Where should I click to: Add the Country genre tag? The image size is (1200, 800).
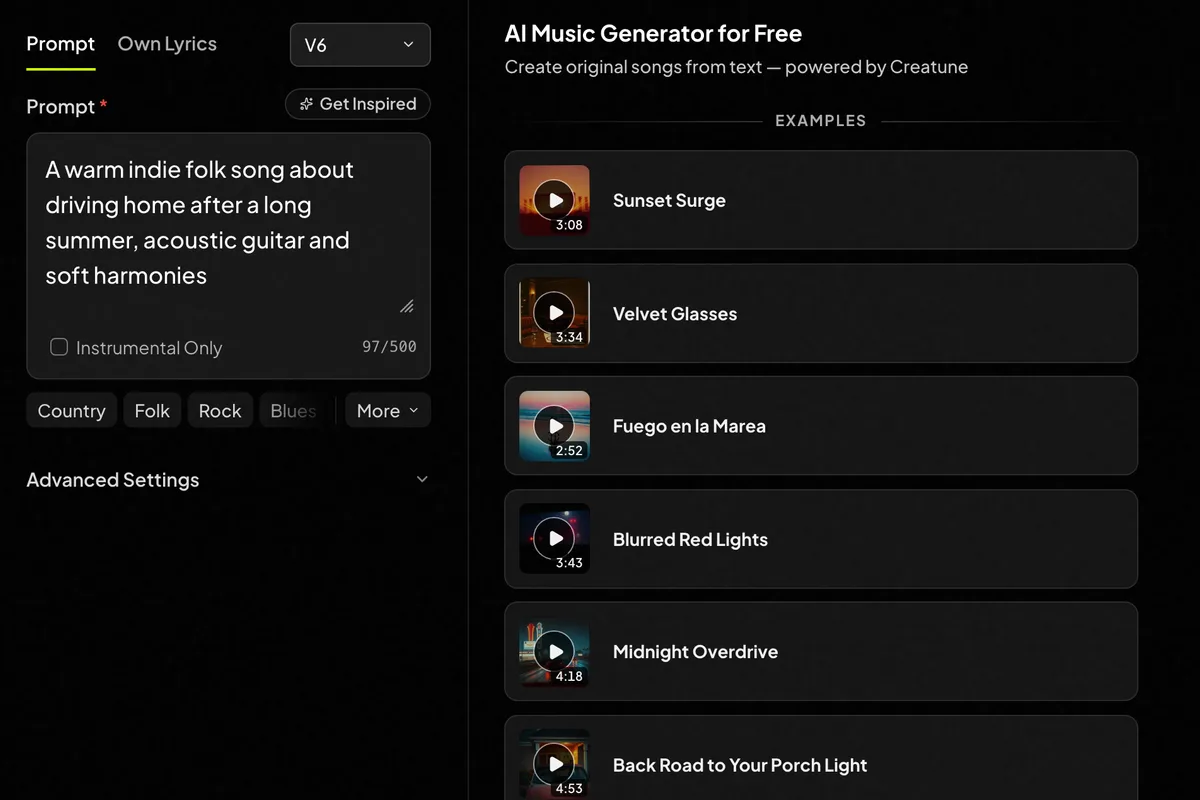pos(71,411)
